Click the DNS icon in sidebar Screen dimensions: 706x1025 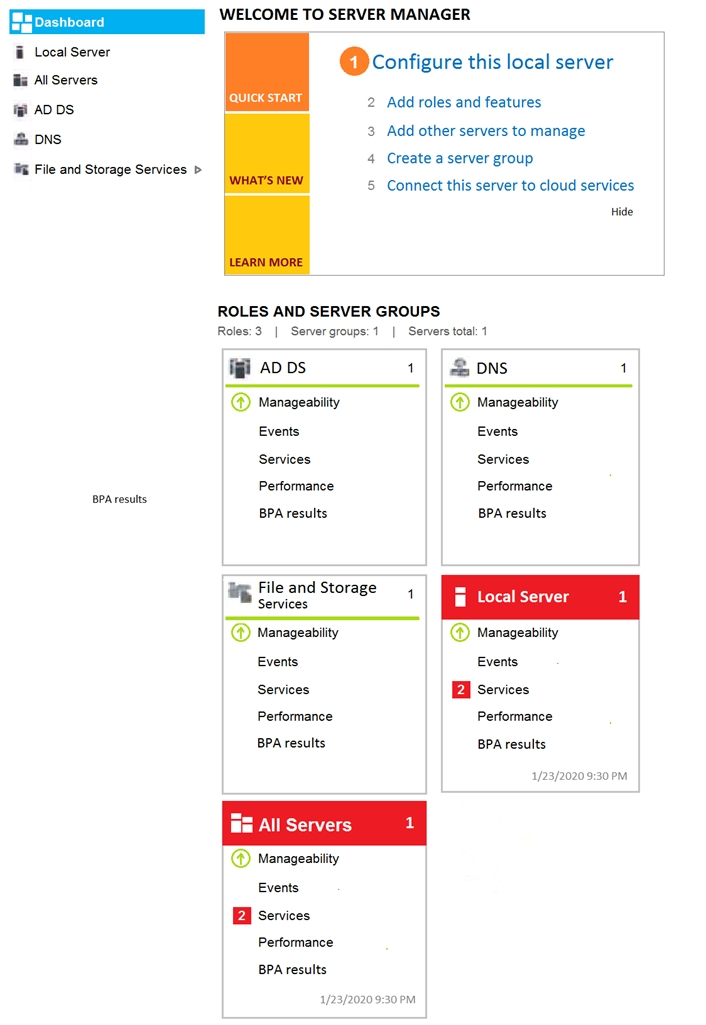pyautogui.click(x=21, y=139)
